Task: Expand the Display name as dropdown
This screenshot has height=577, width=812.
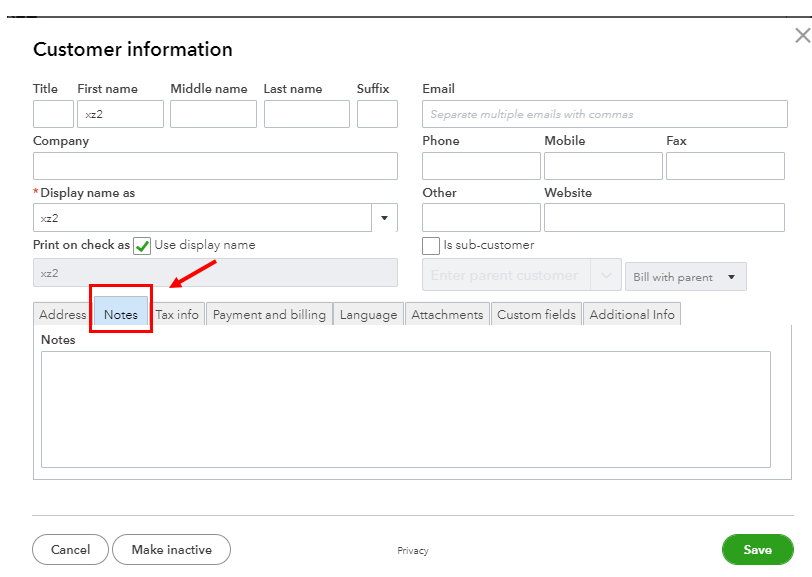Action: (385, 218)
